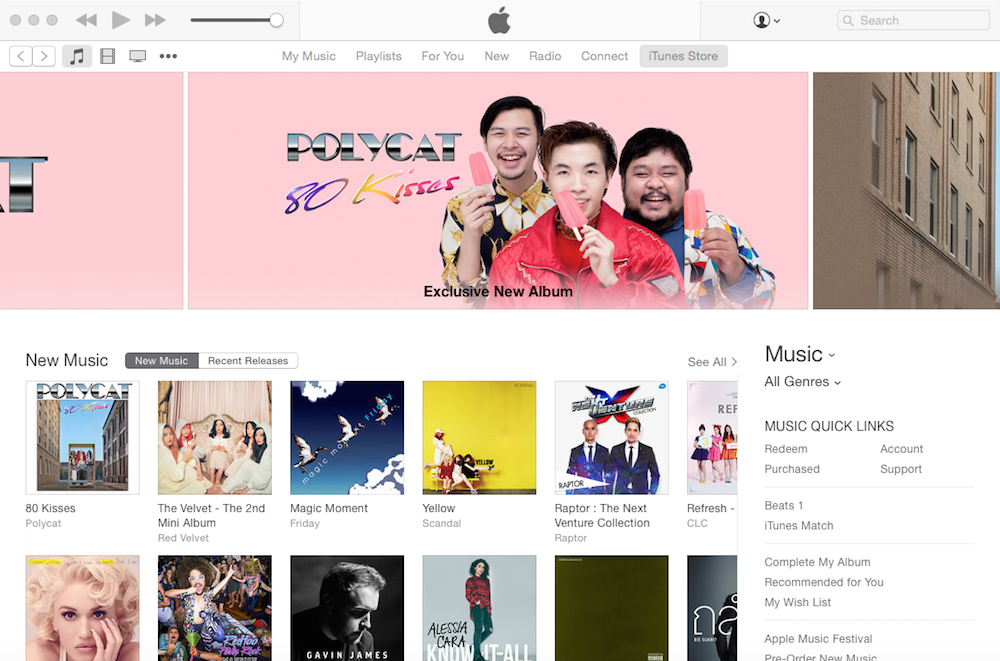
Task: Open 80 Kisses album cover
Action: point(82,438)
